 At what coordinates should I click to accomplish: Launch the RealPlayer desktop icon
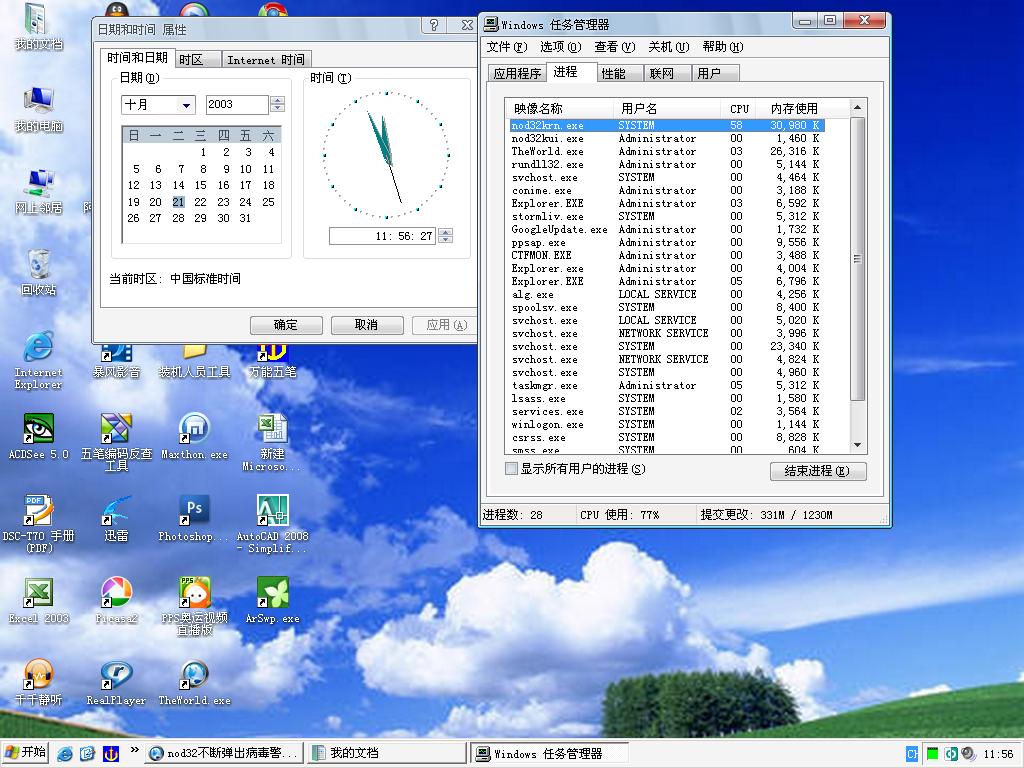(116, 675)
